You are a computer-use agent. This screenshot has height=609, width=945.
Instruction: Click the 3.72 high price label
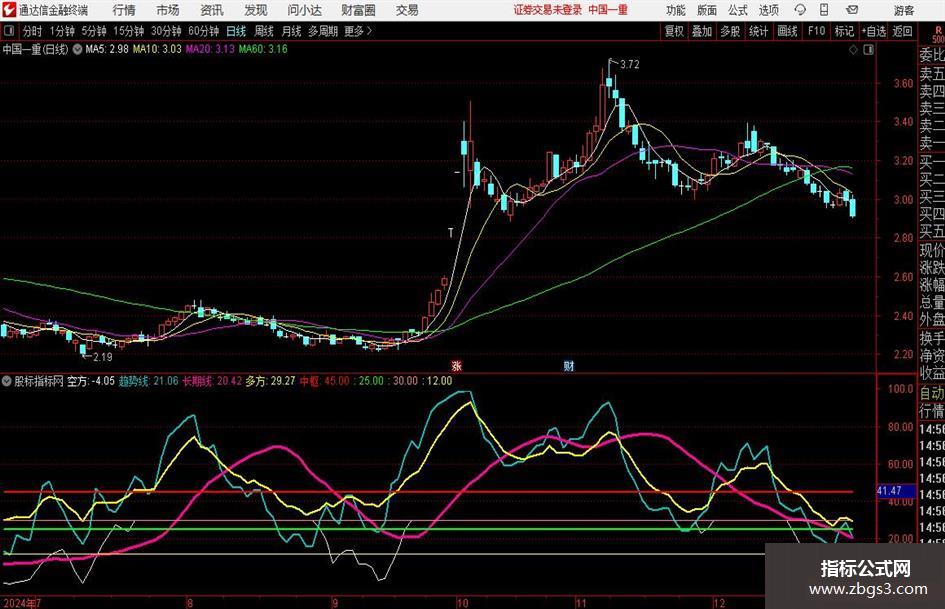[630, 64]
